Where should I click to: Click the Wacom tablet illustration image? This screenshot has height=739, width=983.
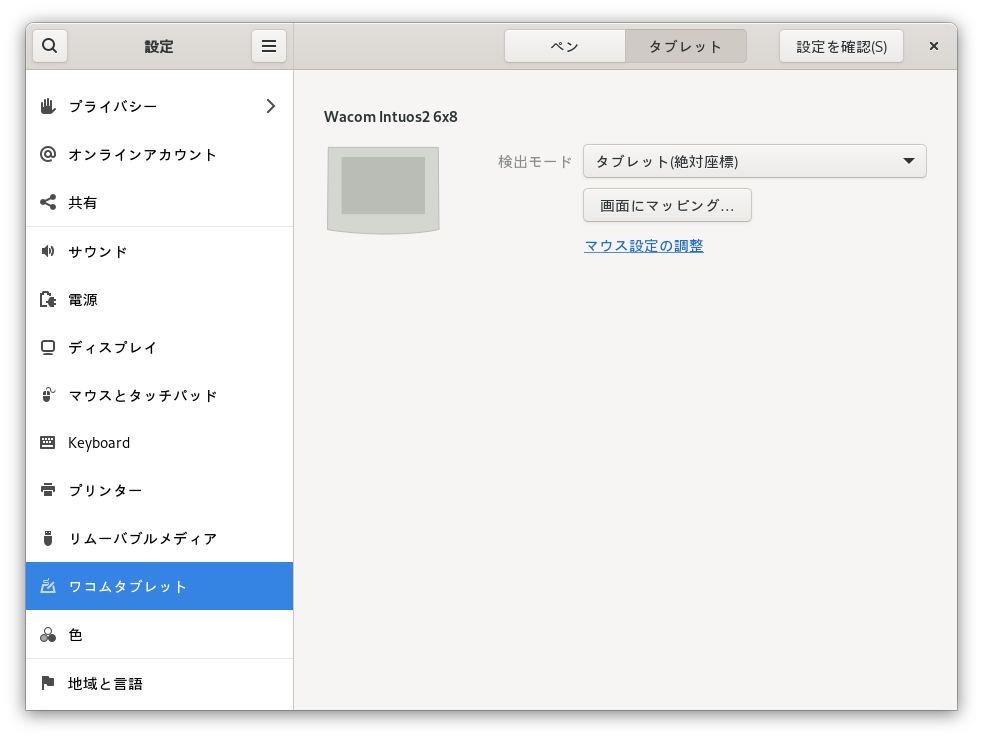click(383, 190)
